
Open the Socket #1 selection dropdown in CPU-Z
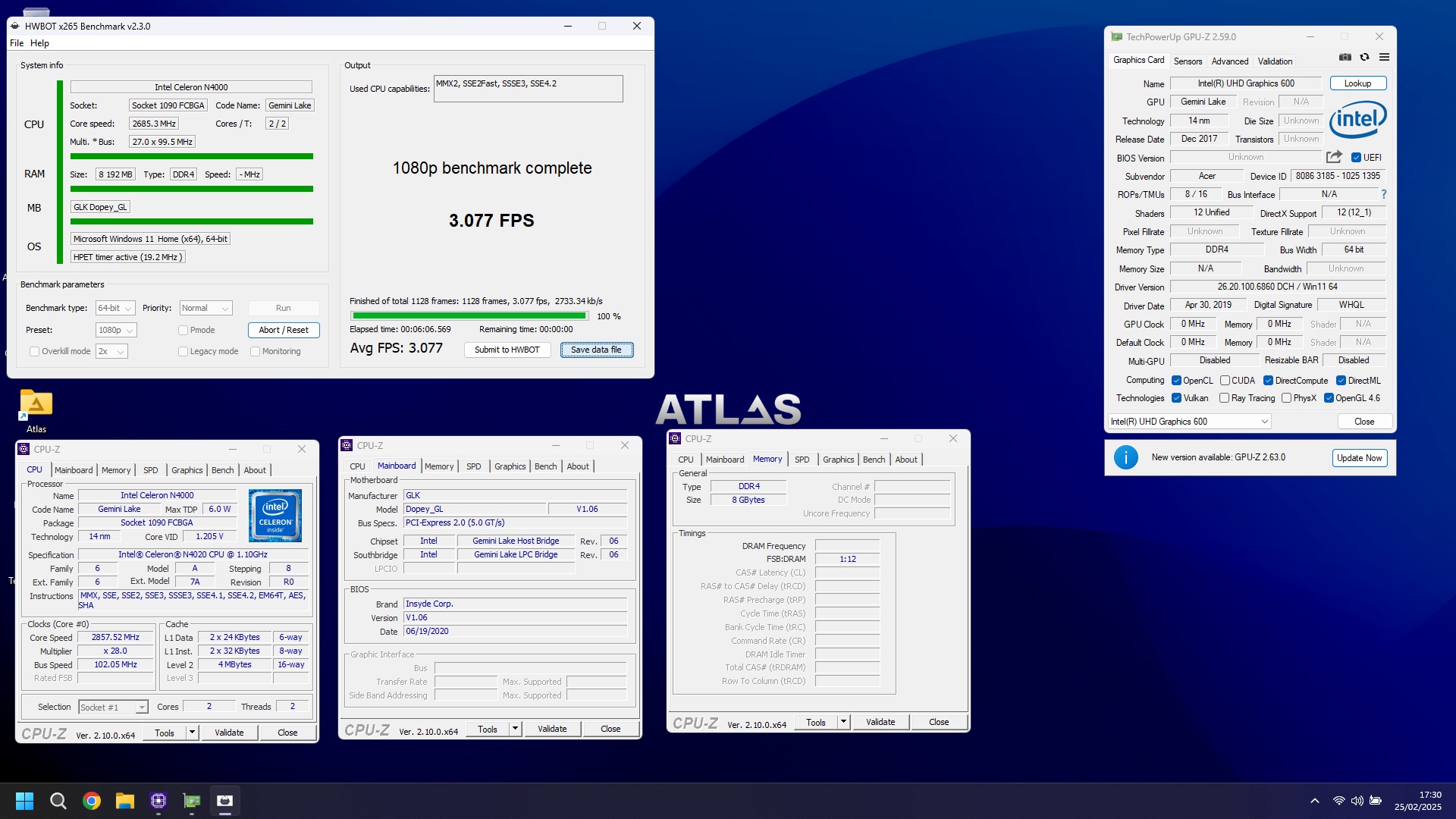(x=113, y=708)
